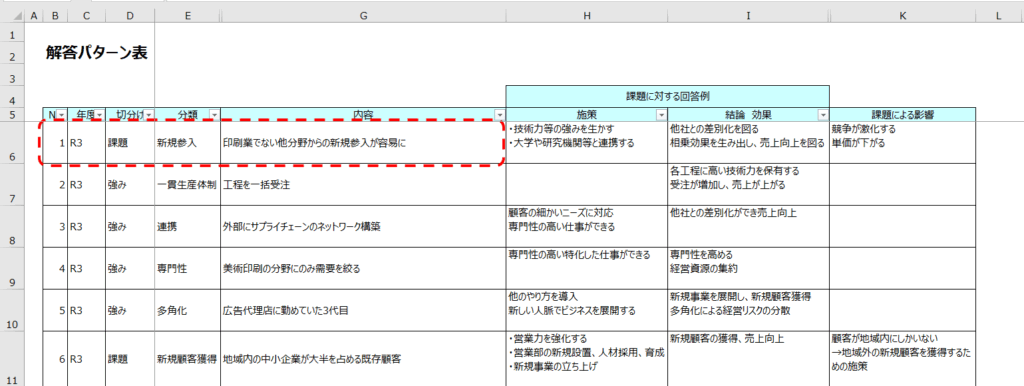Screen dimensions: 1024x386
Task: Open the 内容 column filter dropdown
Action: [x=499, y=114]
